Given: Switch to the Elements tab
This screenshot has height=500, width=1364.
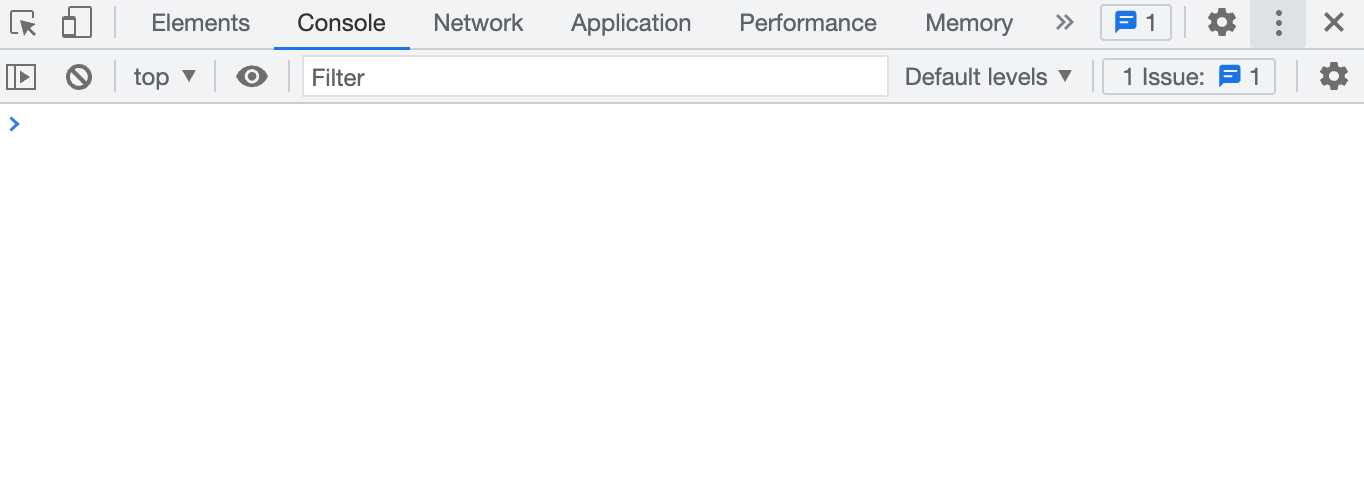Looking at the screenshot, I should coord(201,23).
